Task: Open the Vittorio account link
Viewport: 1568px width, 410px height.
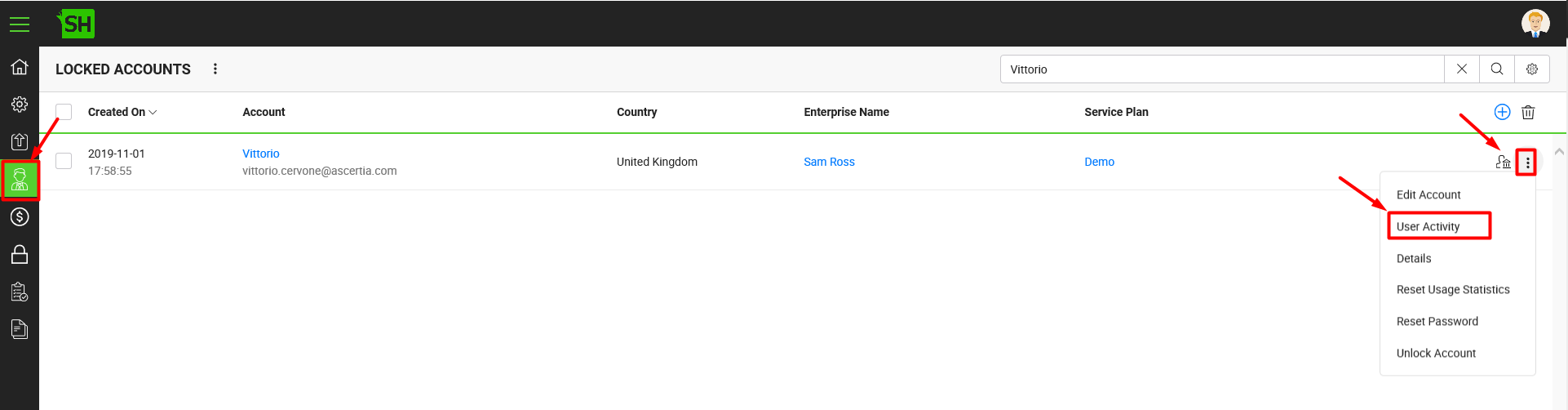Action: pyautogui.click(x=261, y=154)
